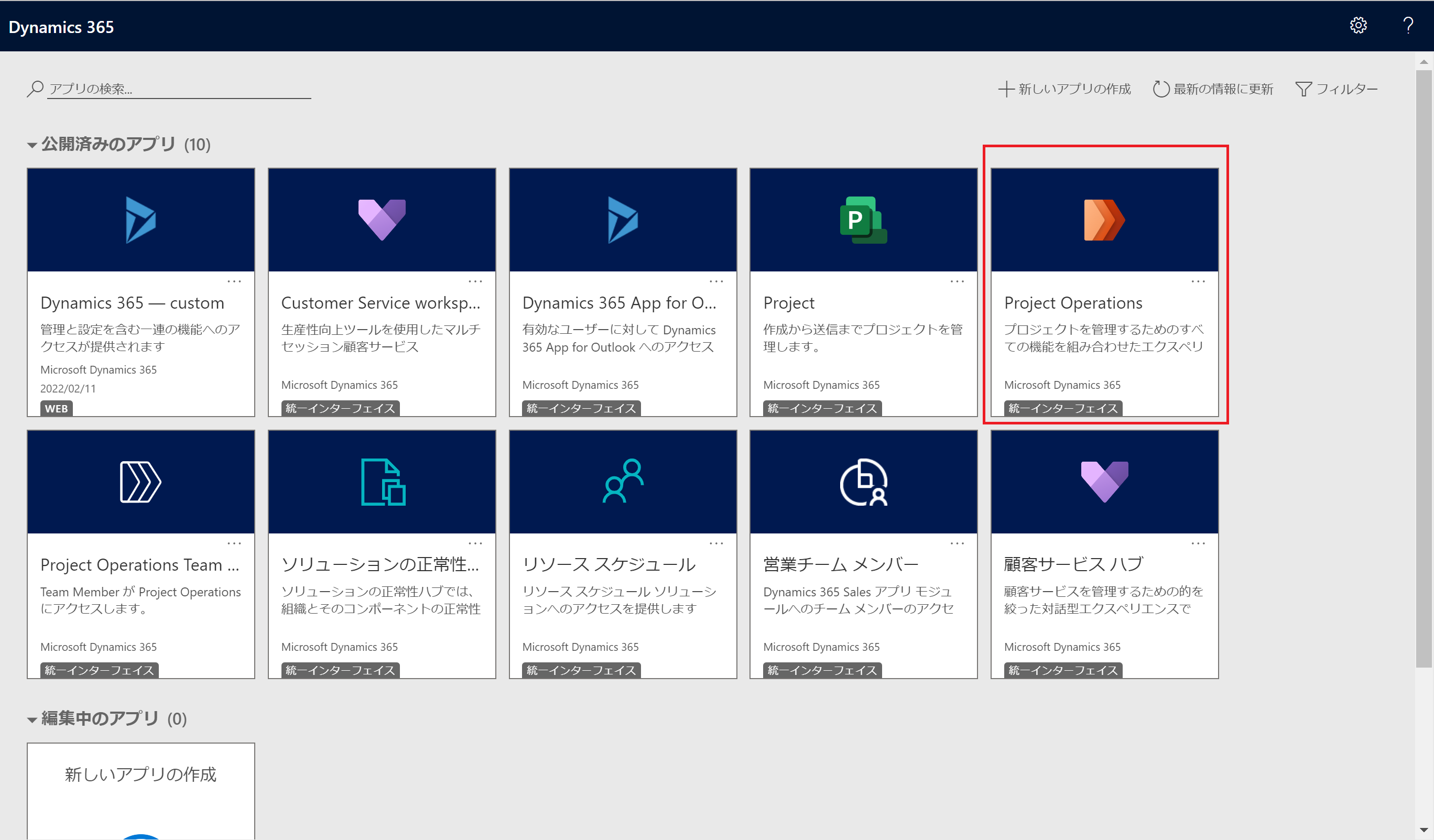This screenshot has height=840, width=1434.
Task: Click the リソース スケジュール description text
Action: point(619,600)
